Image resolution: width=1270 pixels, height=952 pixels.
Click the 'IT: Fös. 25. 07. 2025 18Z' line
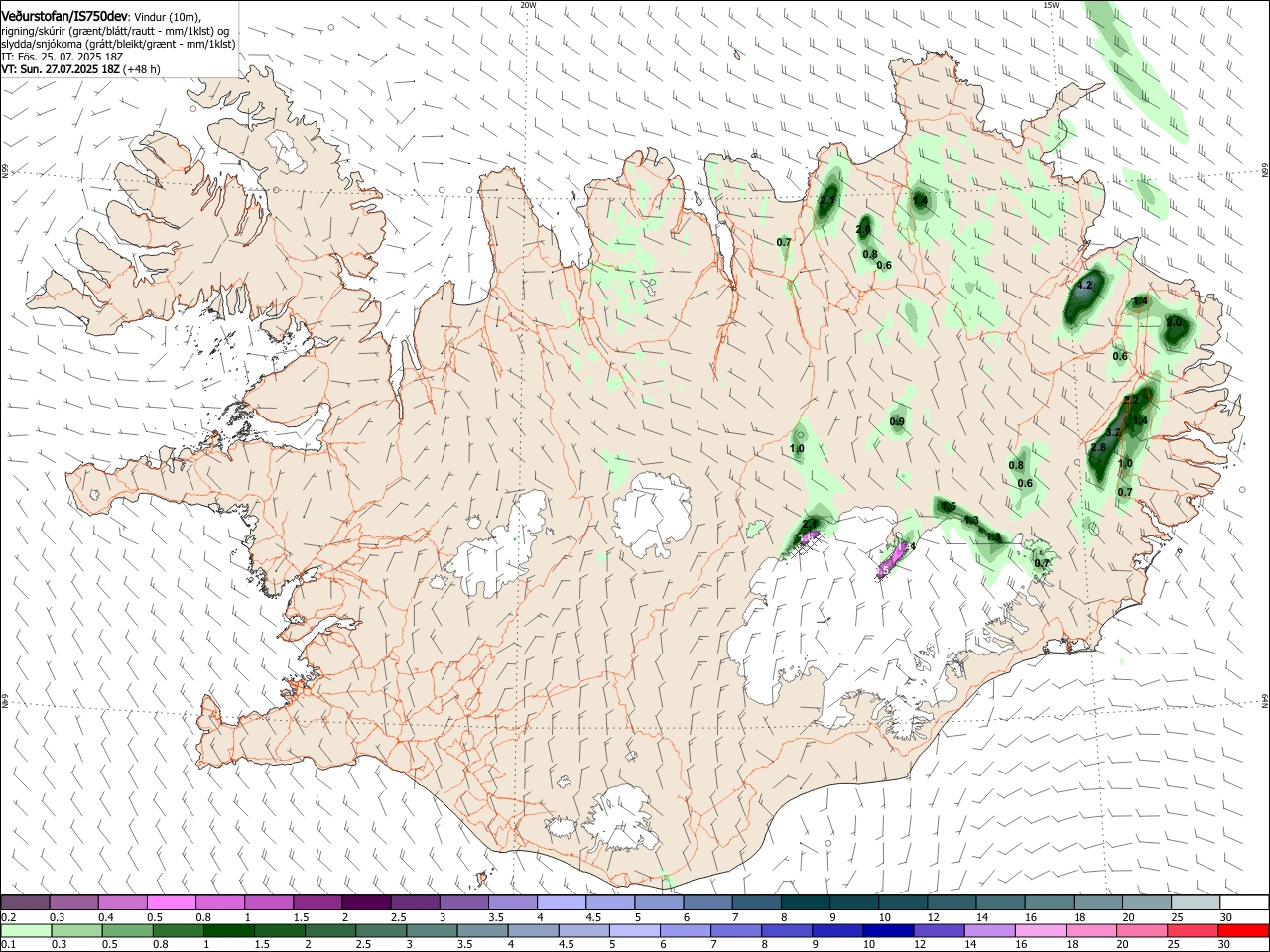62,57
